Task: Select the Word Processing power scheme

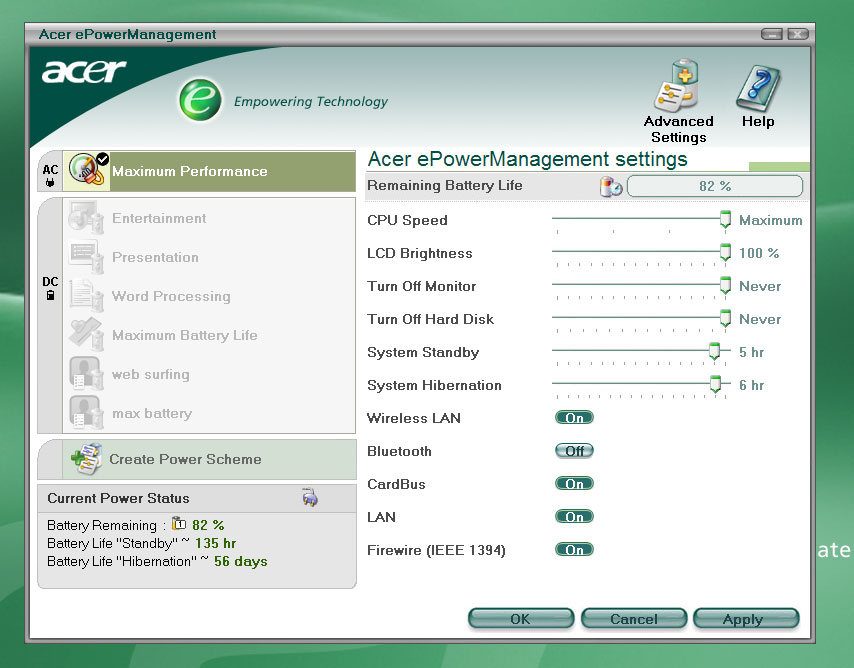Action: 209,296
